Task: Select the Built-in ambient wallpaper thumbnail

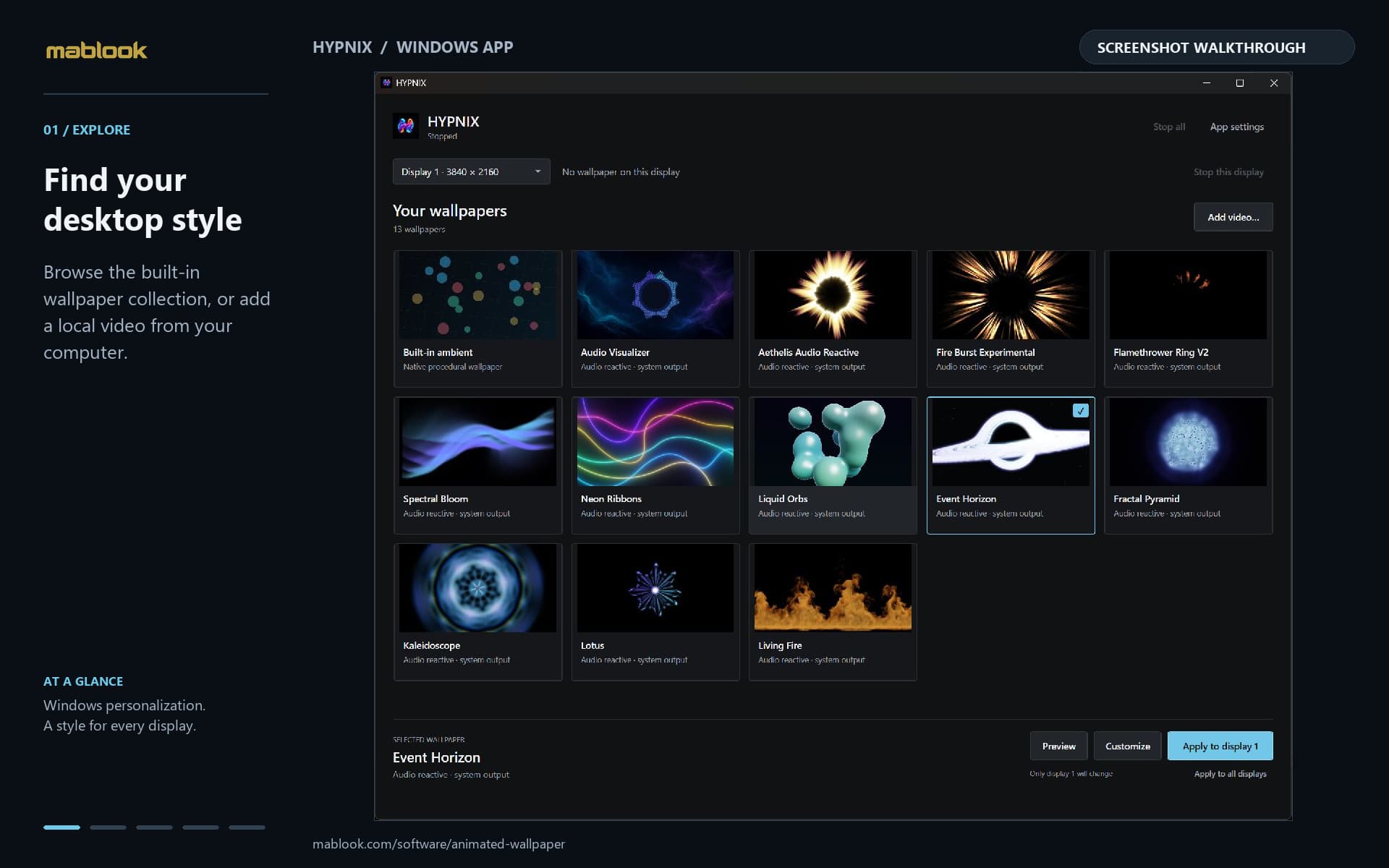Action: coord(477,295)
